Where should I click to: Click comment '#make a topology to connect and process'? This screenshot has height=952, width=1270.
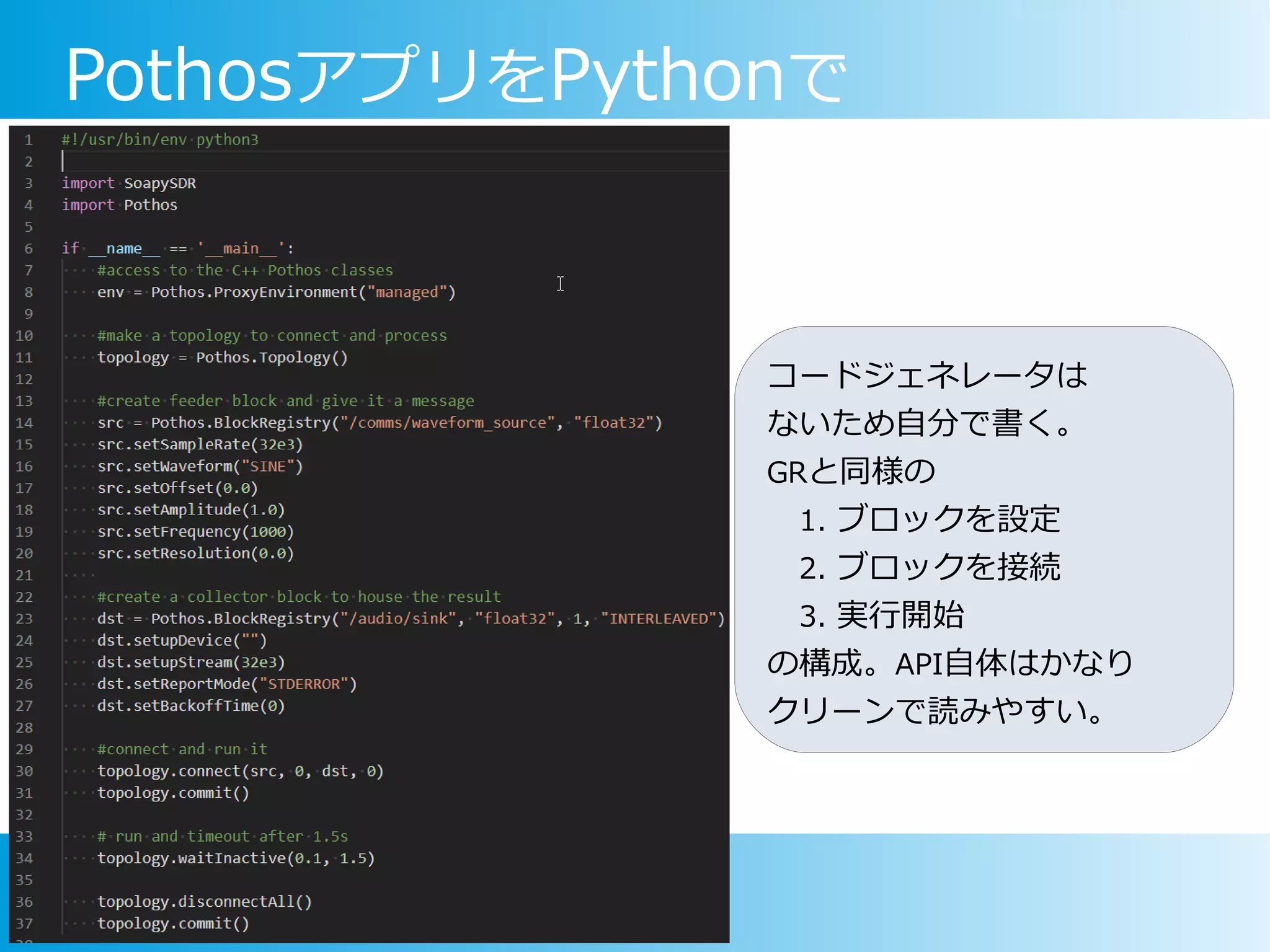point(272,335)
